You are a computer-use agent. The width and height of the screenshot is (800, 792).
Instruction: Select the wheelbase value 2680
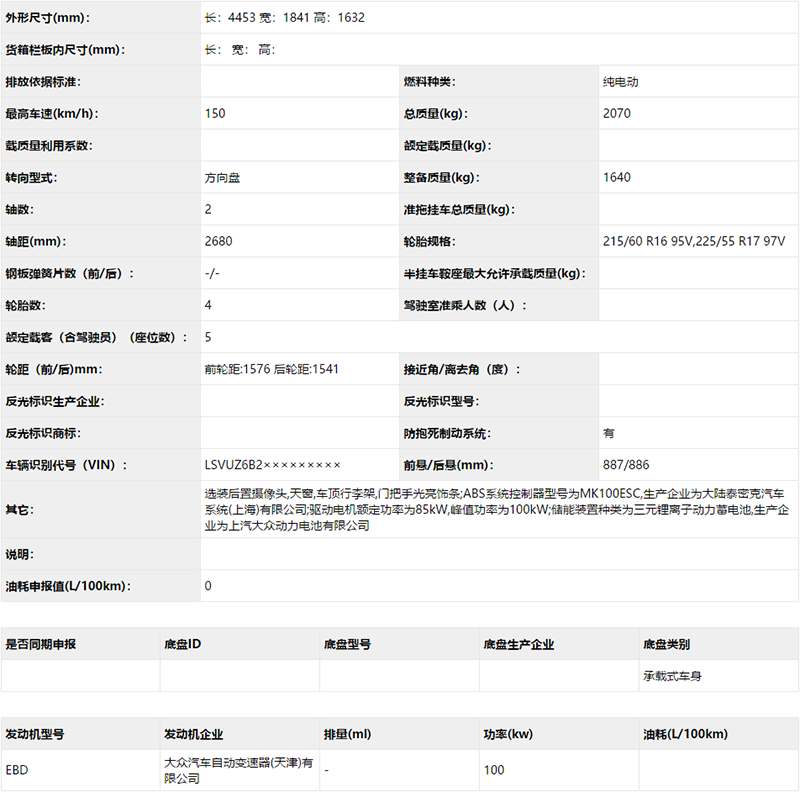(x=218, y=241)
